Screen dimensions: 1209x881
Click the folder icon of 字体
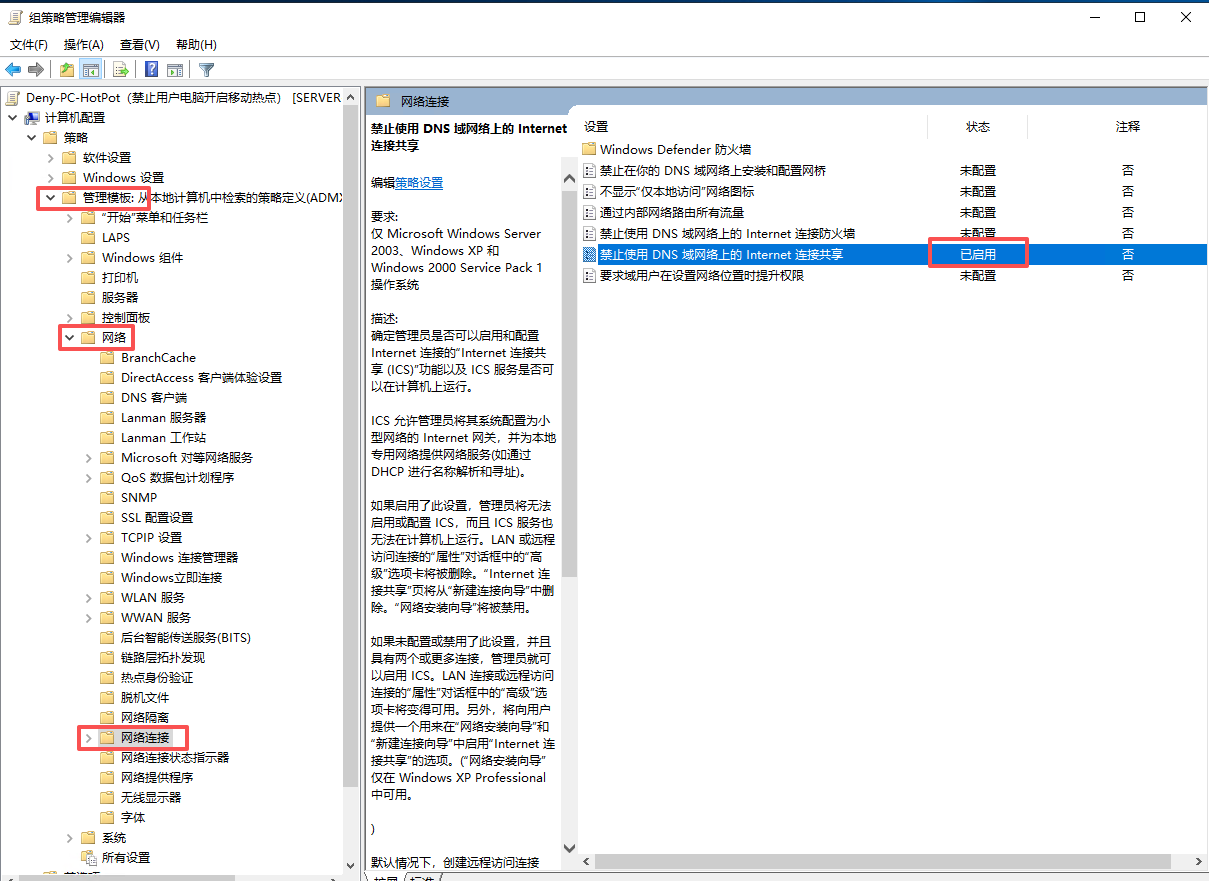tap(107, 817)
